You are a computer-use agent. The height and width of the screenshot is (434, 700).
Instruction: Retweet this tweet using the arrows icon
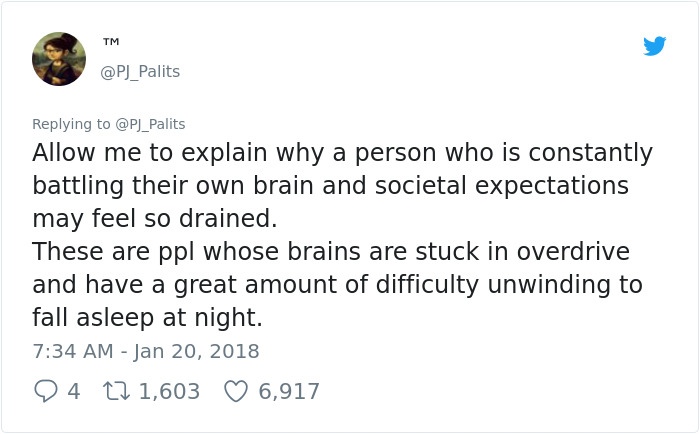(x=114, y=391)
